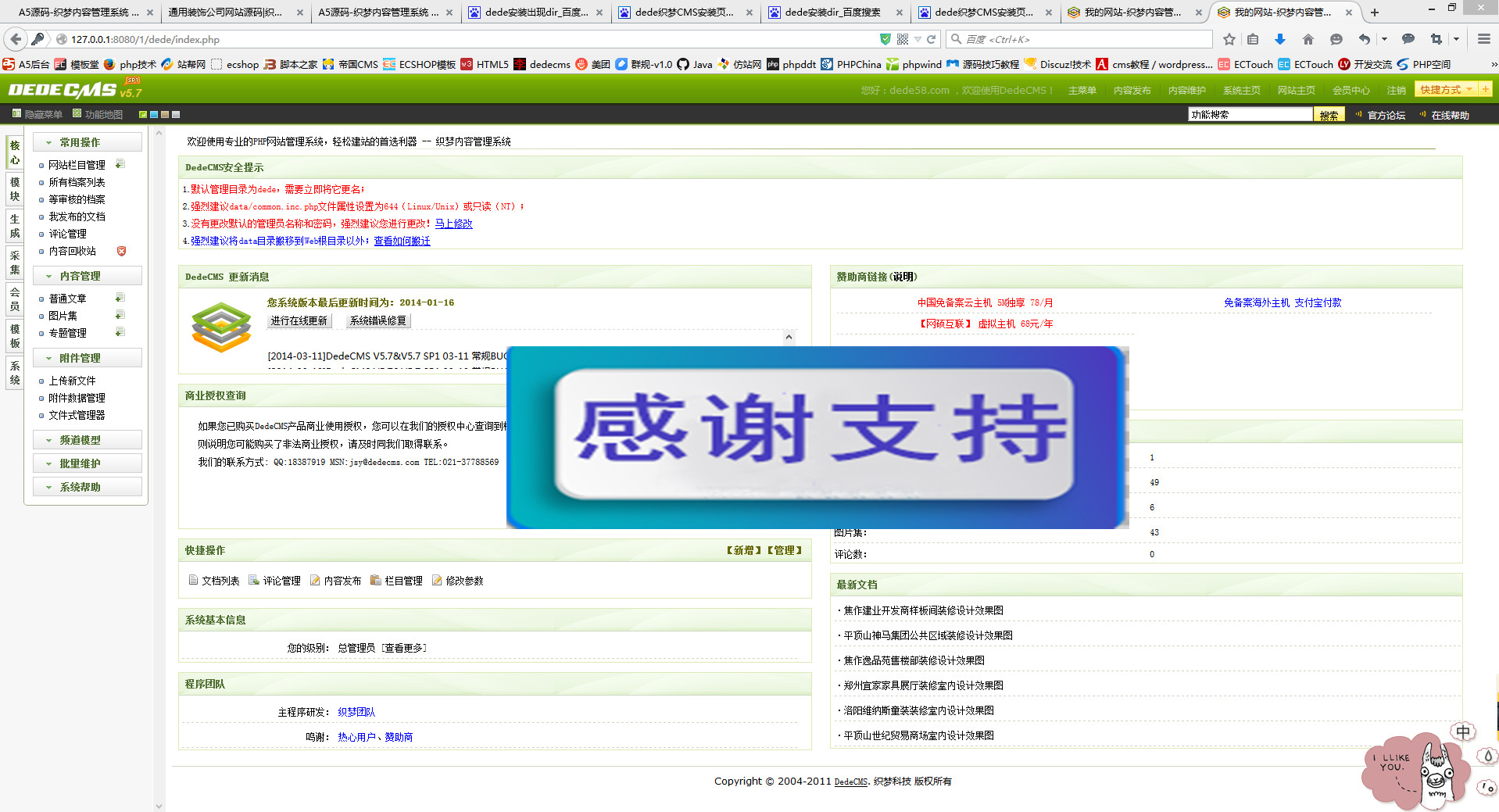1499x812 pixels.
Task: Switch to the 模块 vertical tab
Action: (x=15, y=190)
